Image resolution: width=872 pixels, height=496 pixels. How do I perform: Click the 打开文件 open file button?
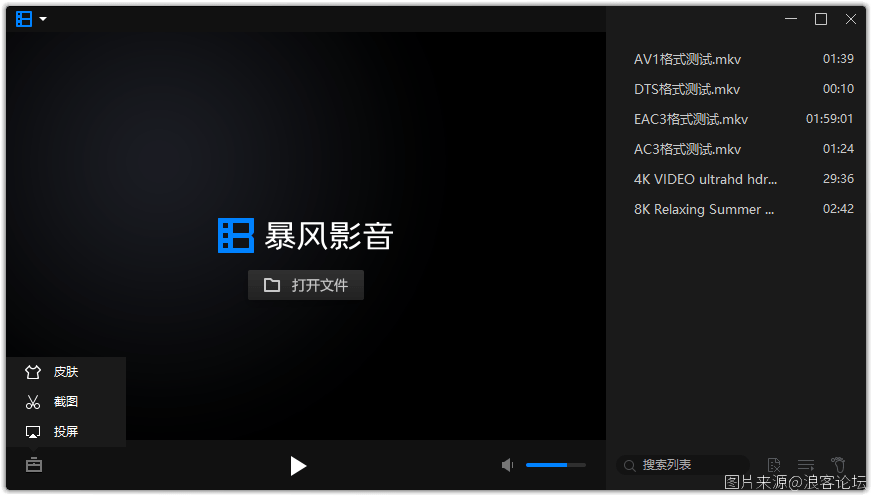pos(306,285)
